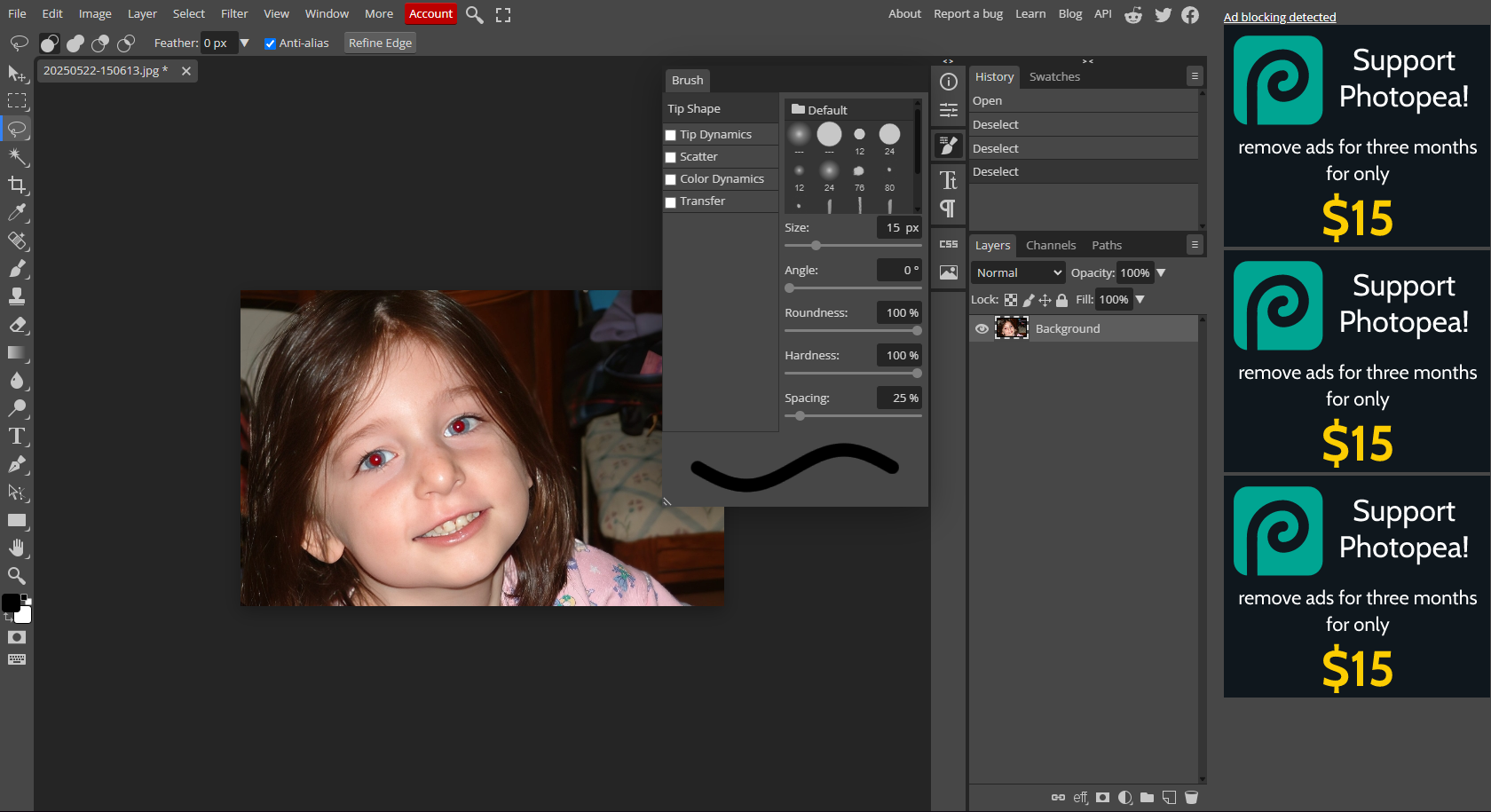Open the Filter menu
Viewport: 1491px width, 812px height.
click(233, 13)
